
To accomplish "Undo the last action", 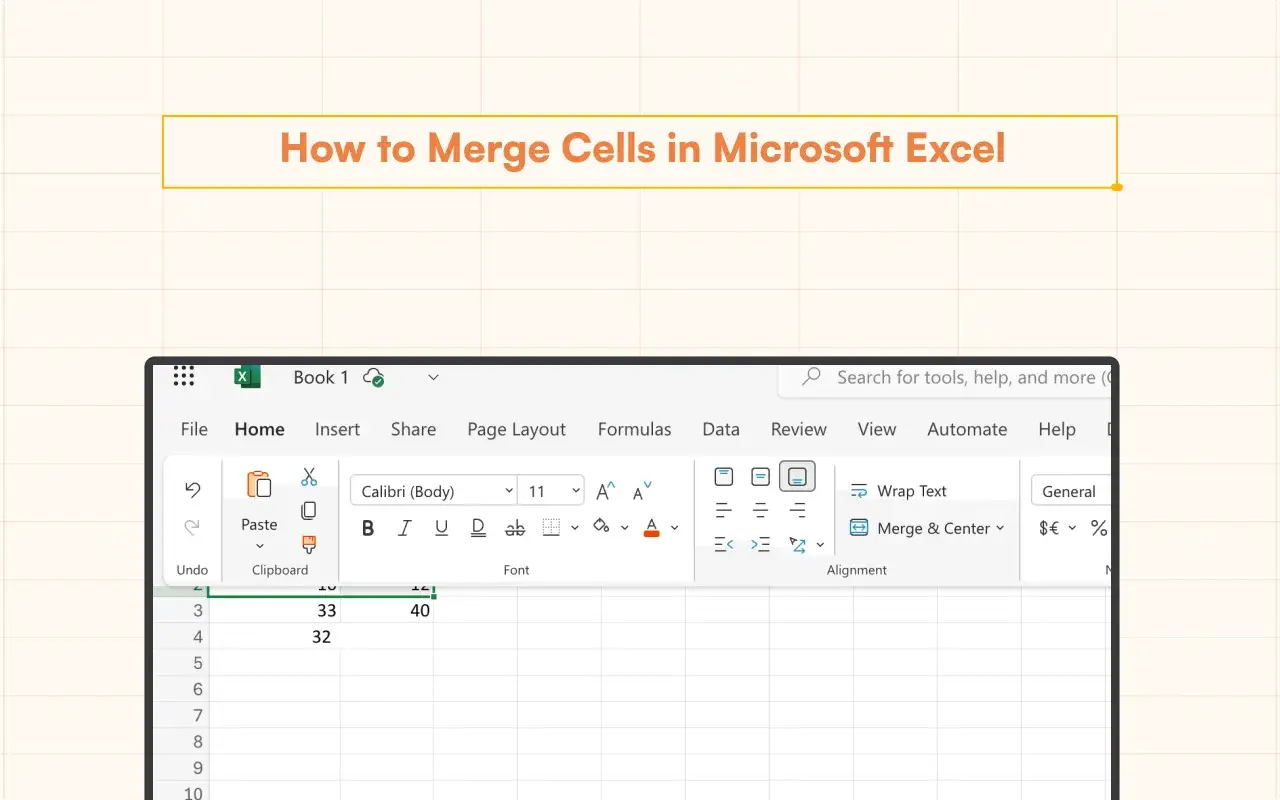I will point(193,490).
